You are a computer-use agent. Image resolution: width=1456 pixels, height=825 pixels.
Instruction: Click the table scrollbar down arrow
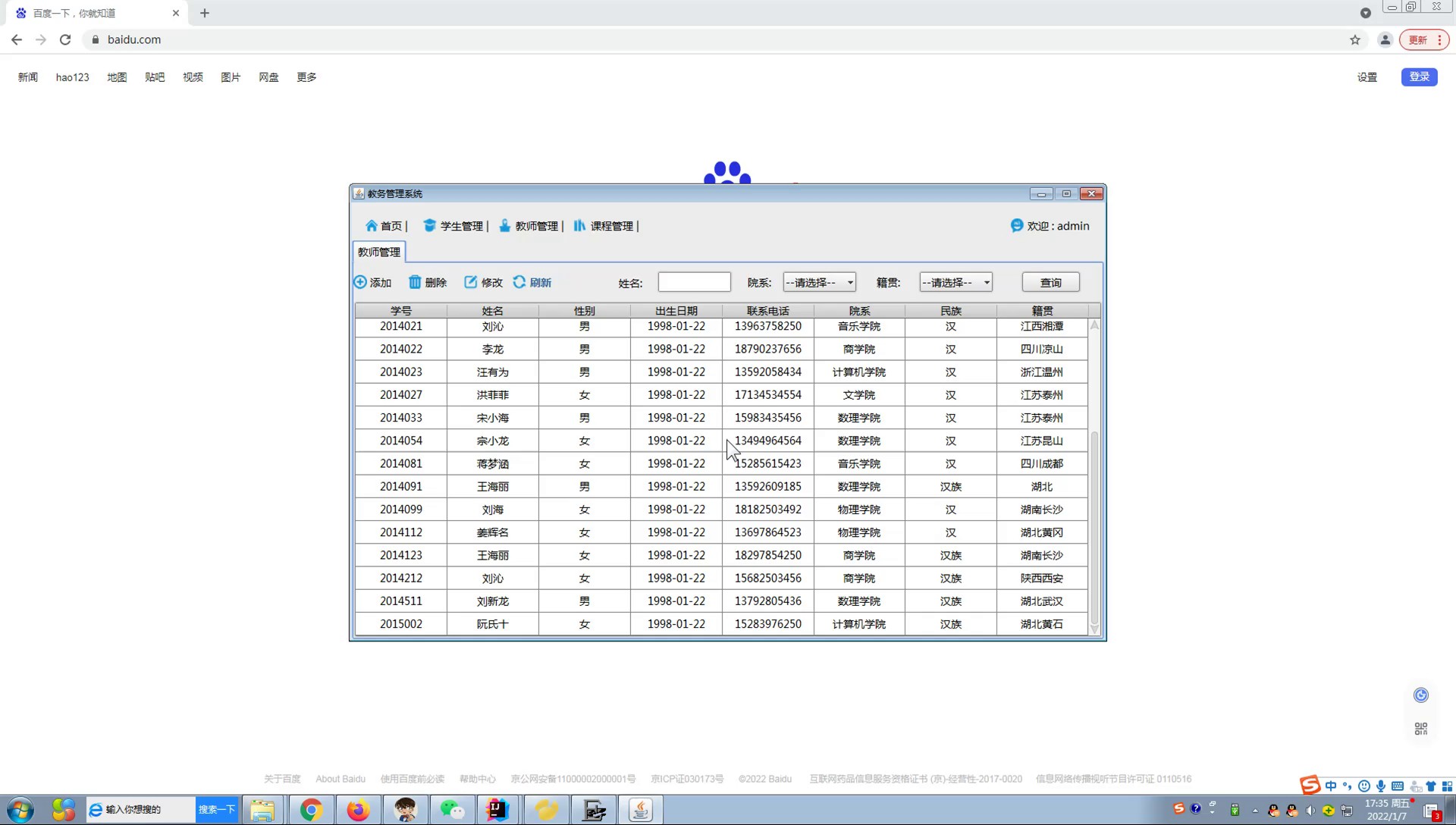coord(1094,629)
